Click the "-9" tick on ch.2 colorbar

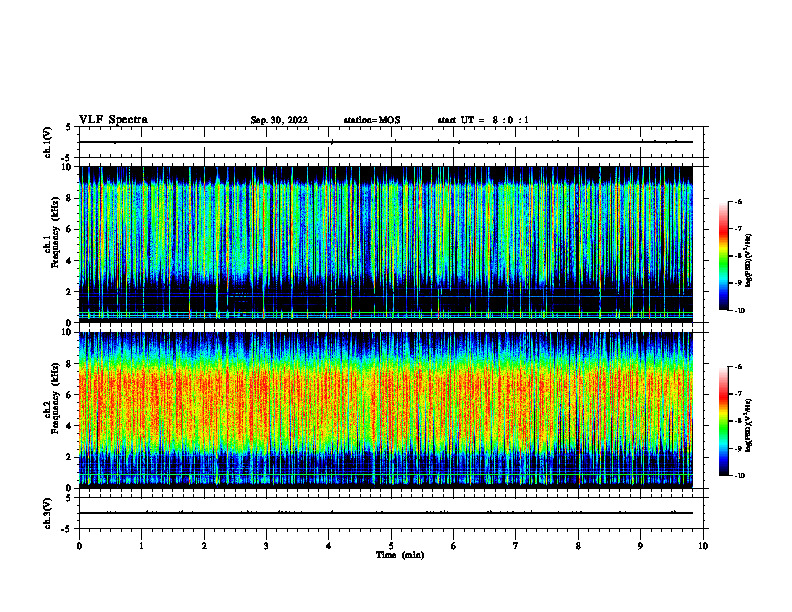click(738, 449)
